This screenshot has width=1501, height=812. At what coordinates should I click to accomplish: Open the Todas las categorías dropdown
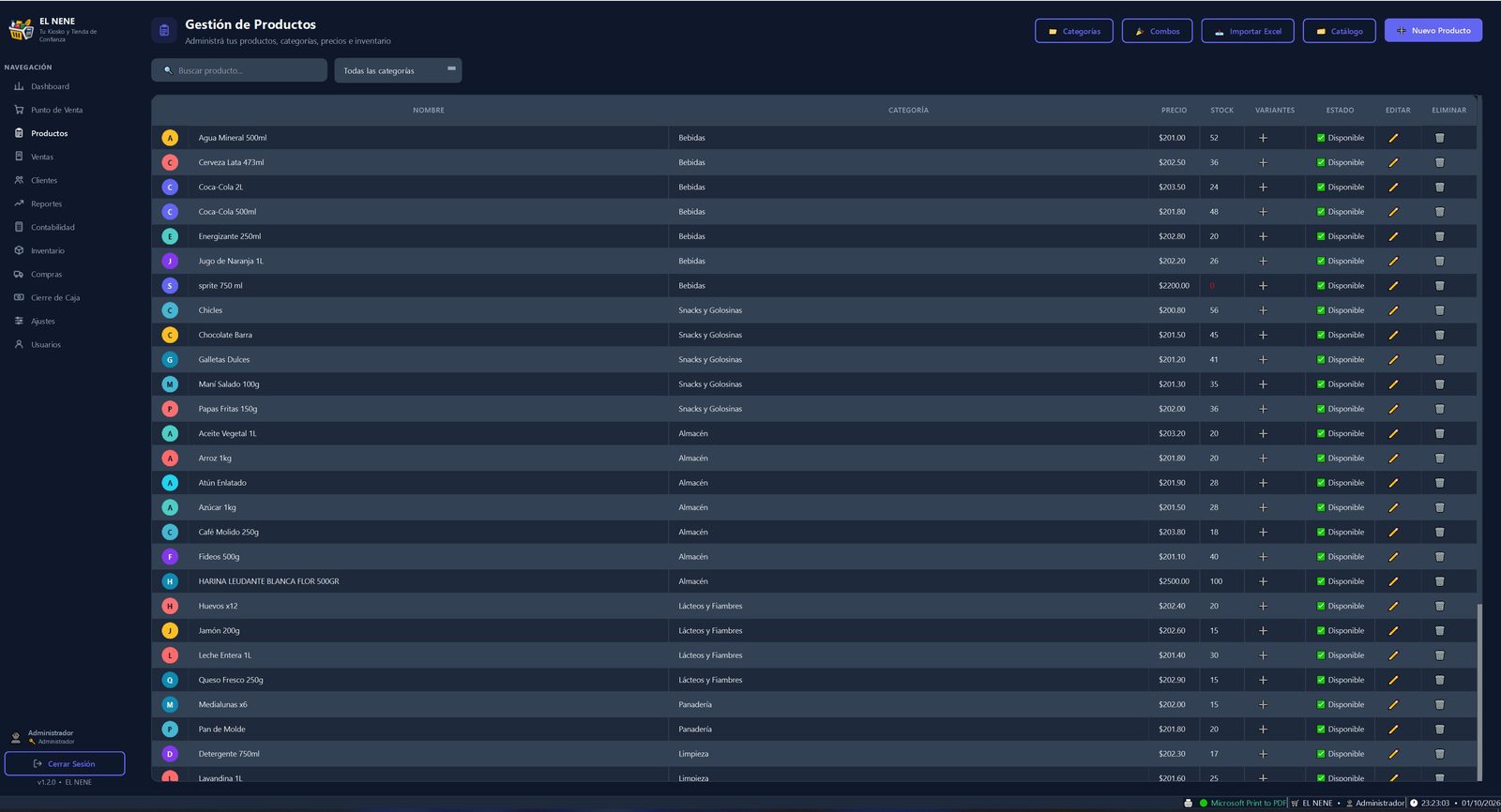point(398,70)
